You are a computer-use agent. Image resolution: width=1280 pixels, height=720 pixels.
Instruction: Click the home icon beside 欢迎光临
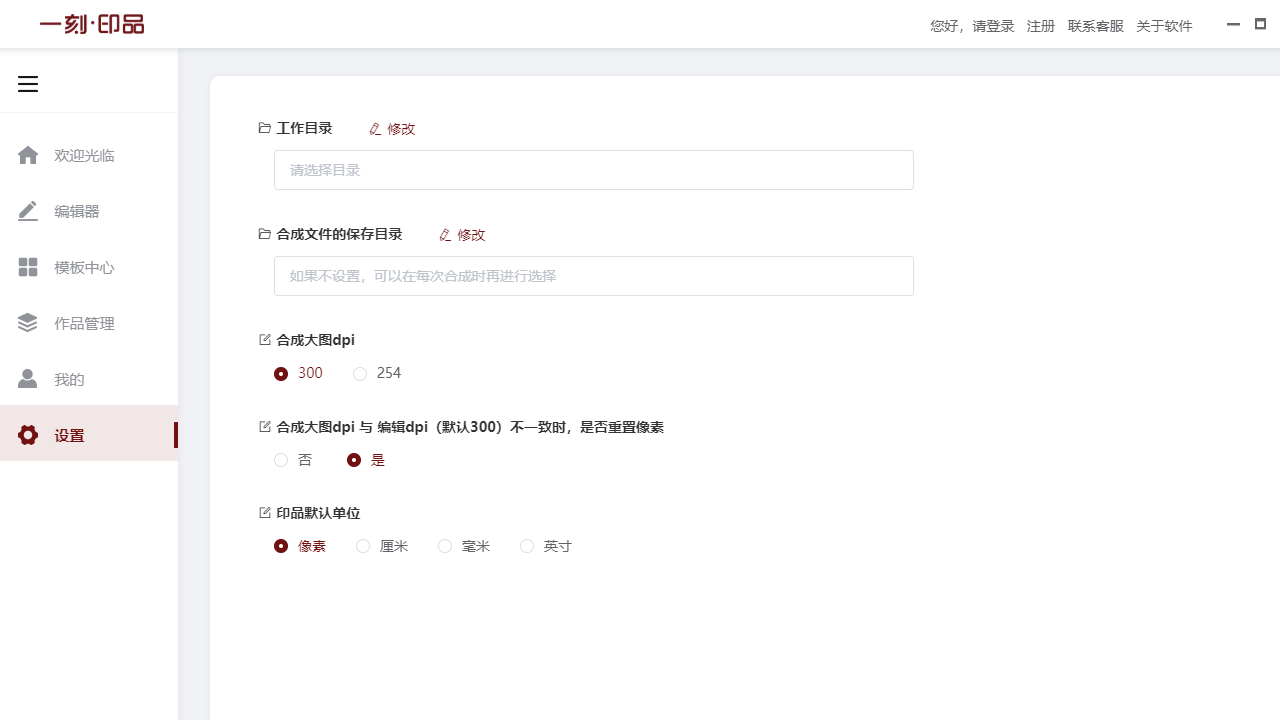point(28,155)
